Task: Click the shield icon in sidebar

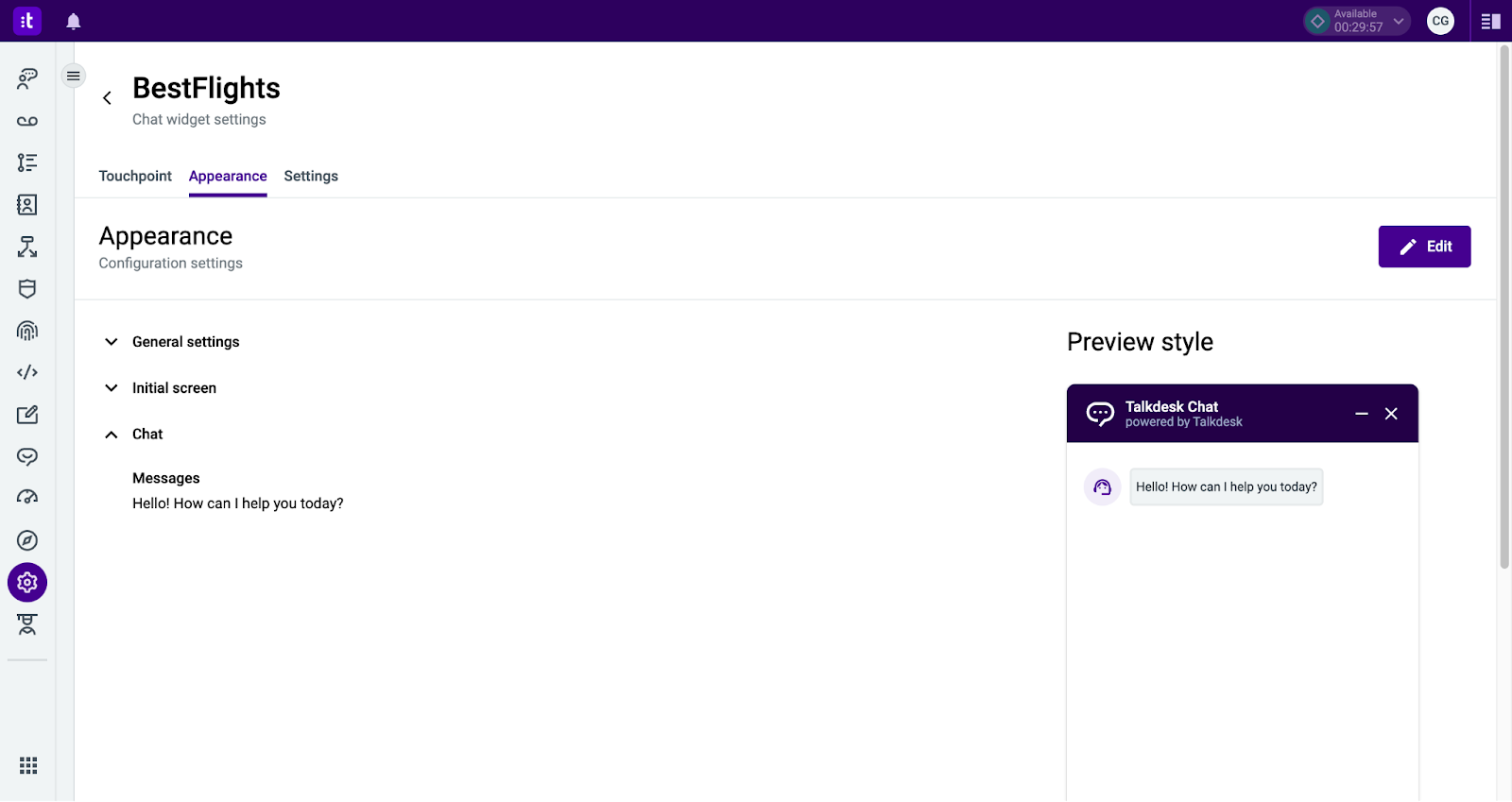Action: coord(27,289)
